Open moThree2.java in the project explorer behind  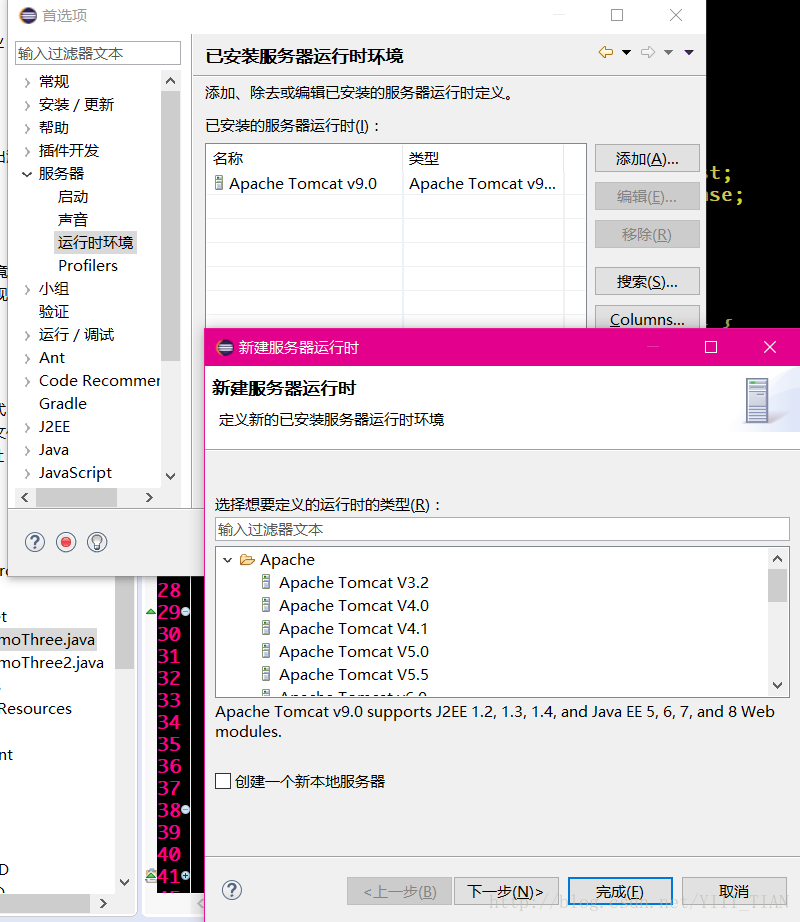[52, 663]
